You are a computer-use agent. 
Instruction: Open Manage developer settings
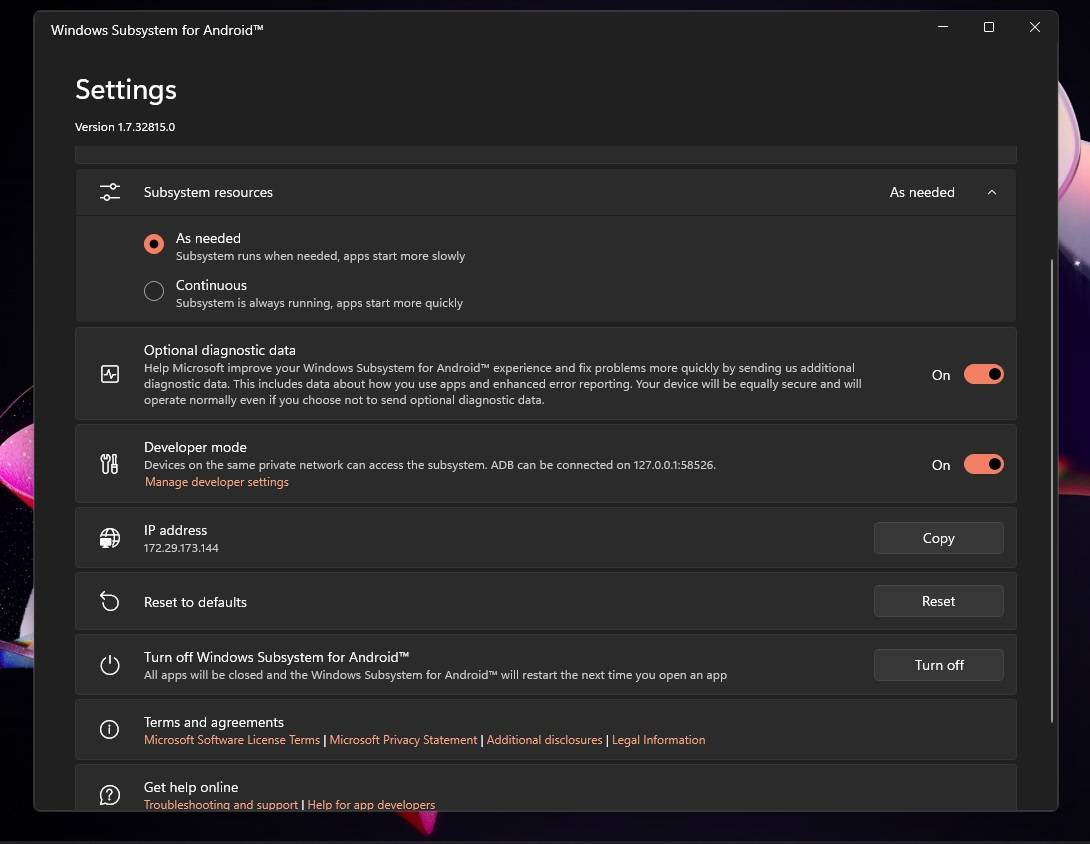click(216, 481)
